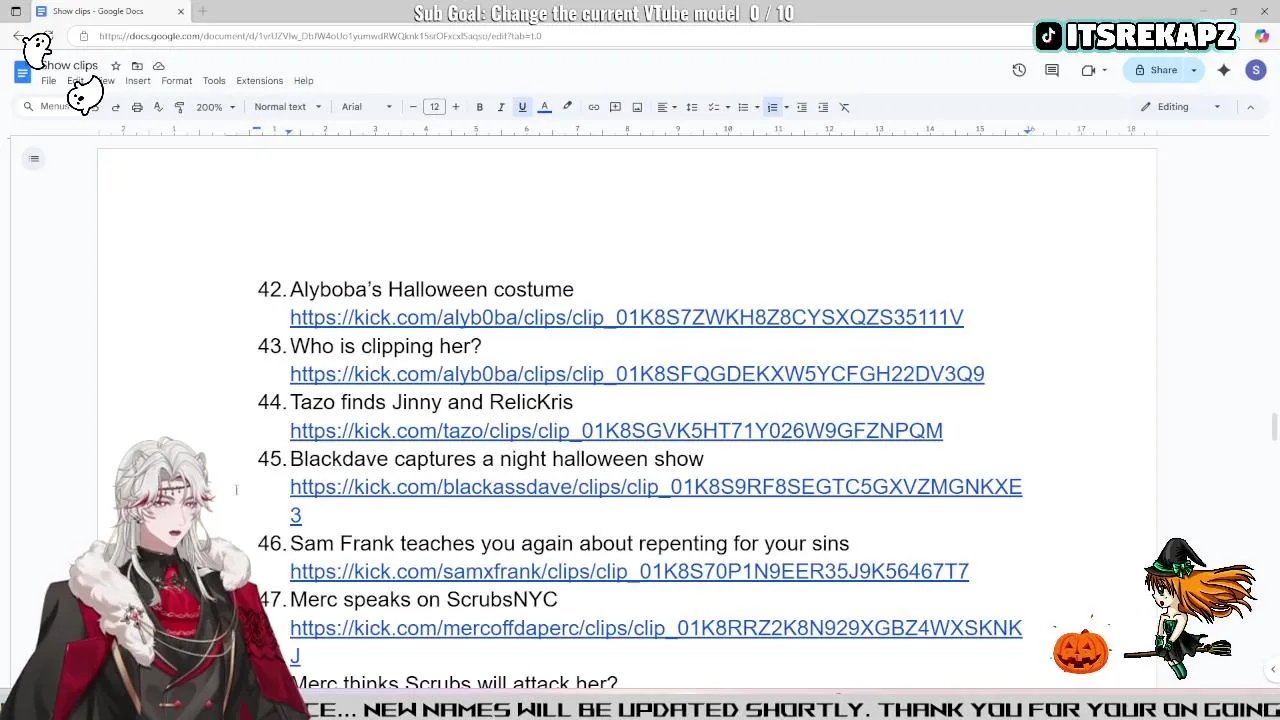
Task: Open the Google Docs home icon
Action: [x=22, y=72]
